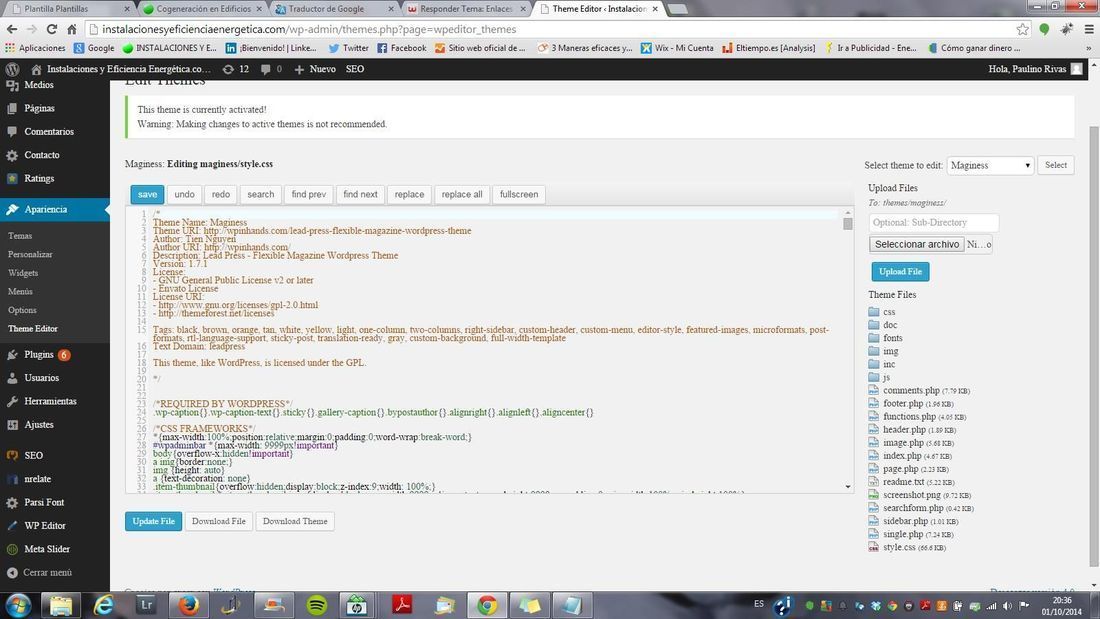
Task: Bookmark this page with the star icon
Action: click(x=1023, y=29)
